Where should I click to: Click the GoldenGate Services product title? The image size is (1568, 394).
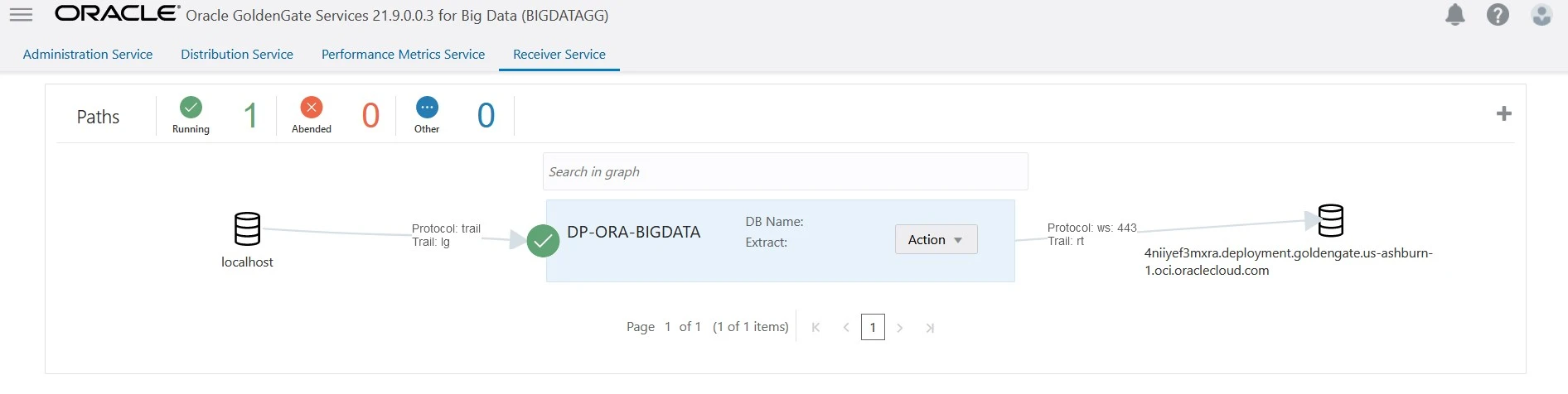[x=397, y=16]
